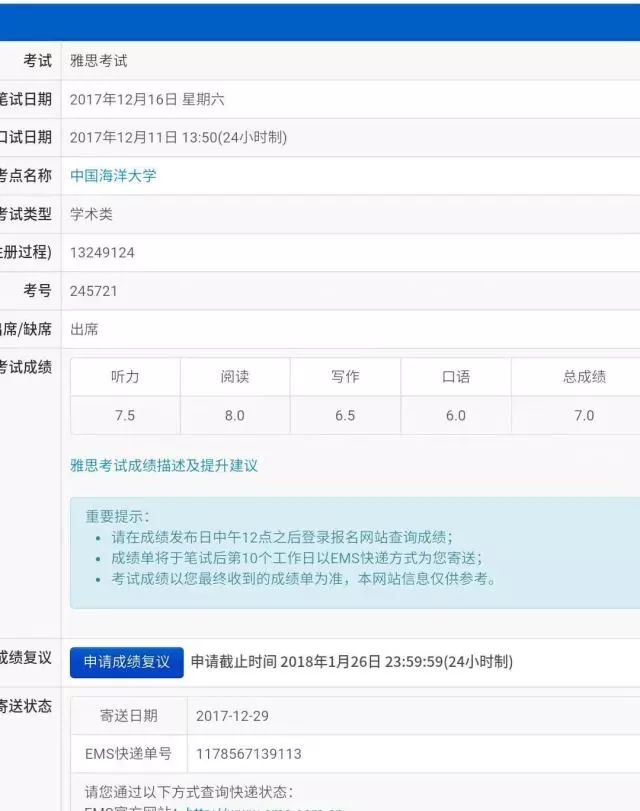Click the 成绩复议 row label
Screen dimensions: 640x811
pos(25,657)
